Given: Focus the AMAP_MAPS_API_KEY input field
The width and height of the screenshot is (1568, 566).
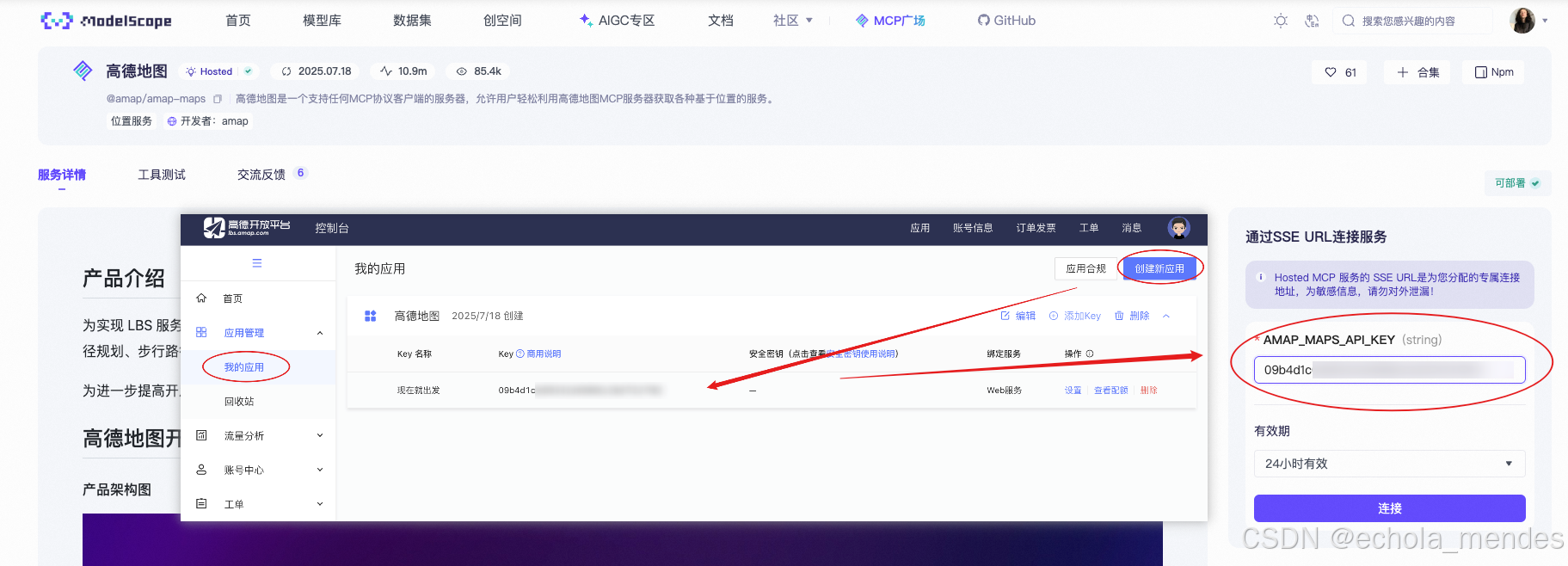Looking at the screenshot, I should point(1389,370).
